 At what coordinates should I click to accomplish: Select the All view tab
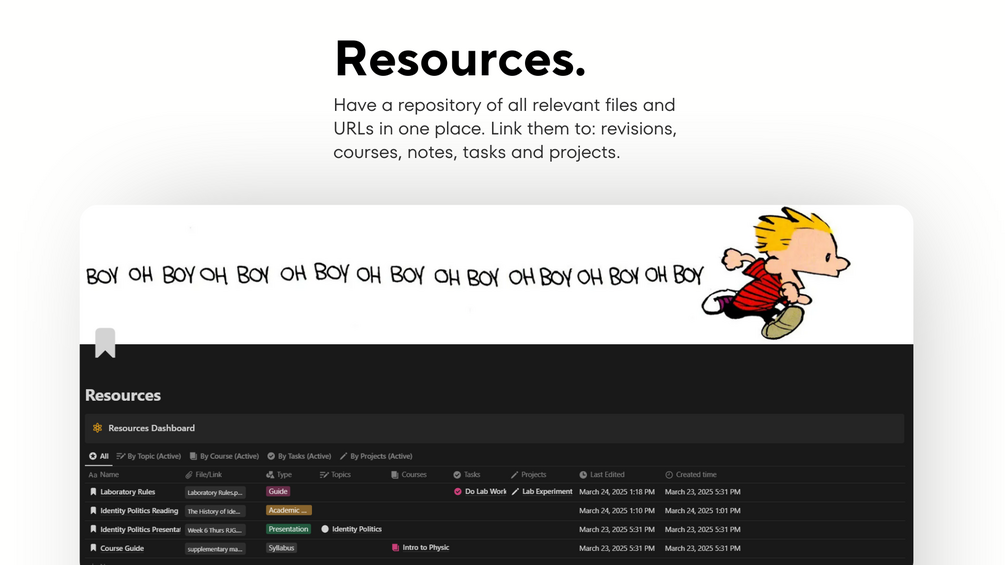point(99,456)
